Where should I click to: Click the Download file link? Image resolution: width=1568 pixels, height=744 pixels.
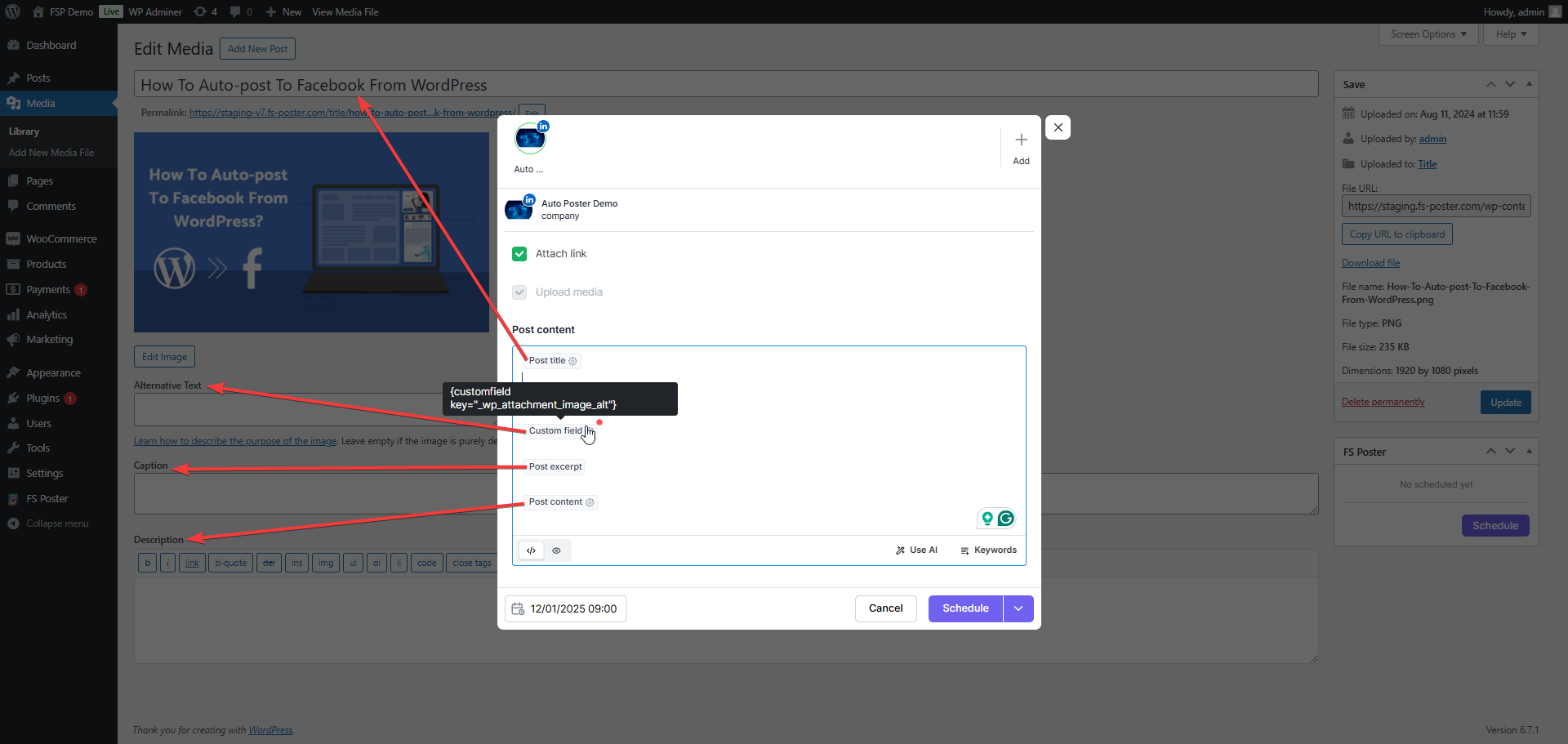click(1370, 263)
